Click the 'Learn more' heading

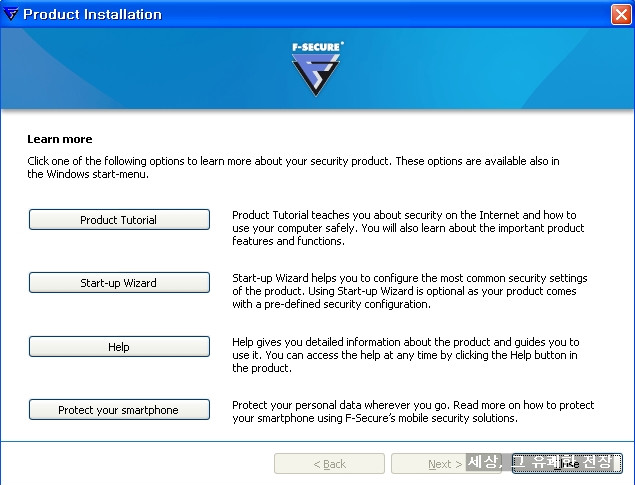(60, 139)
